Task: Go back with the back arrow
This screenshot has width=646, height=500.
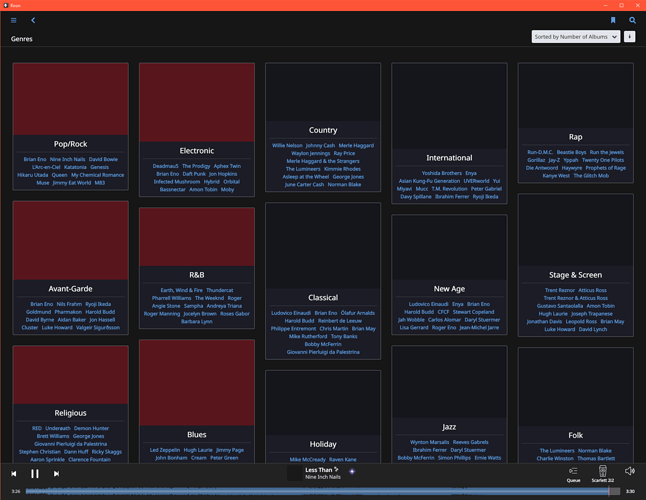Action: (33, 20)
